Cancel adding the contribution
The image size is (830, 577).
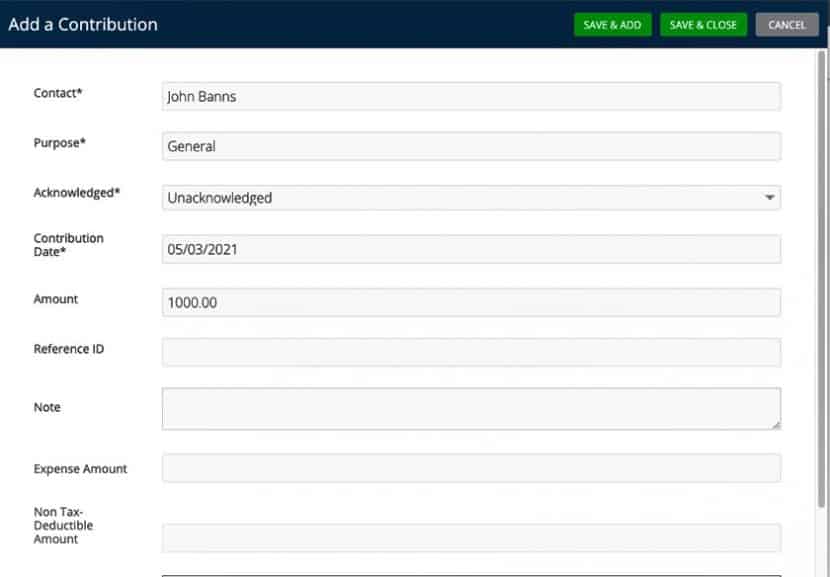click(787, 25)
